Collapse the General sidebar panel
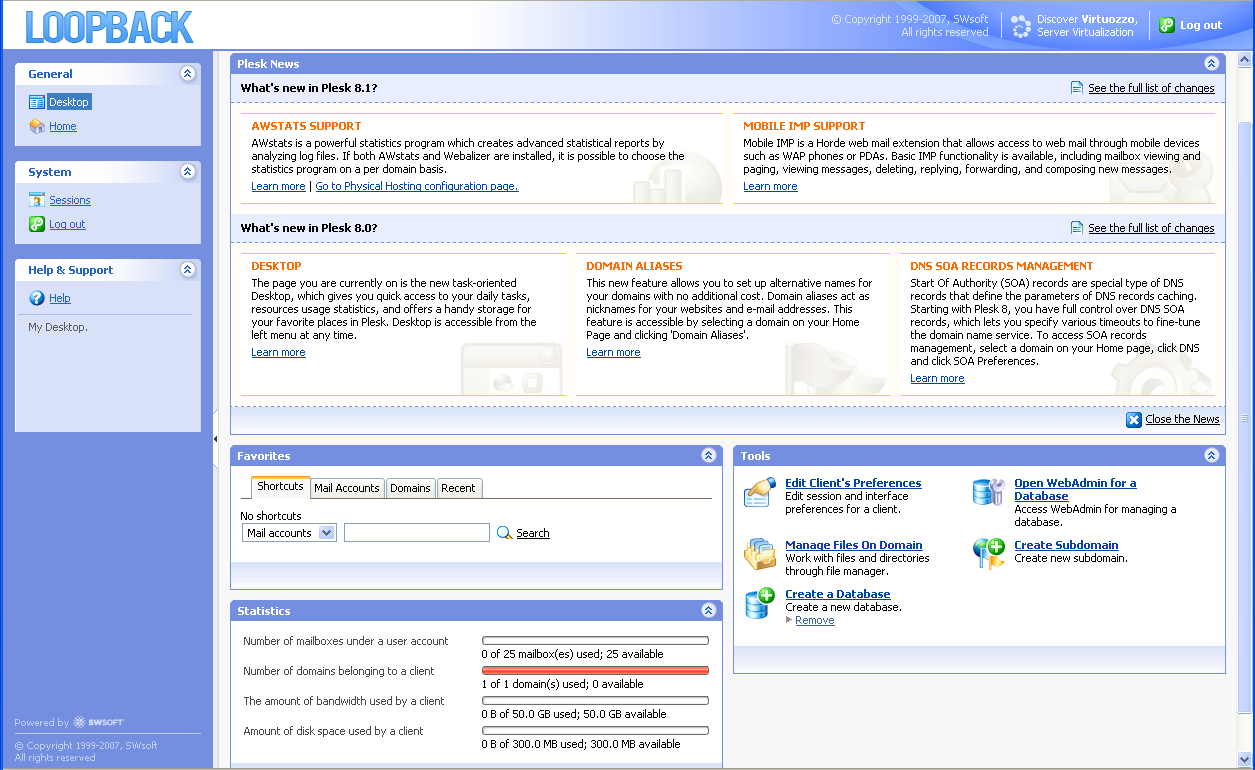 coord(187,74)
